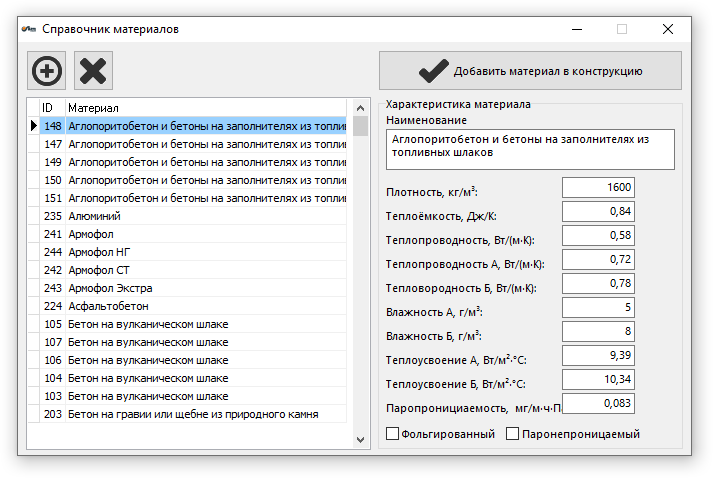
Task: Click the add material plus icon
Action: coord(46,70)
